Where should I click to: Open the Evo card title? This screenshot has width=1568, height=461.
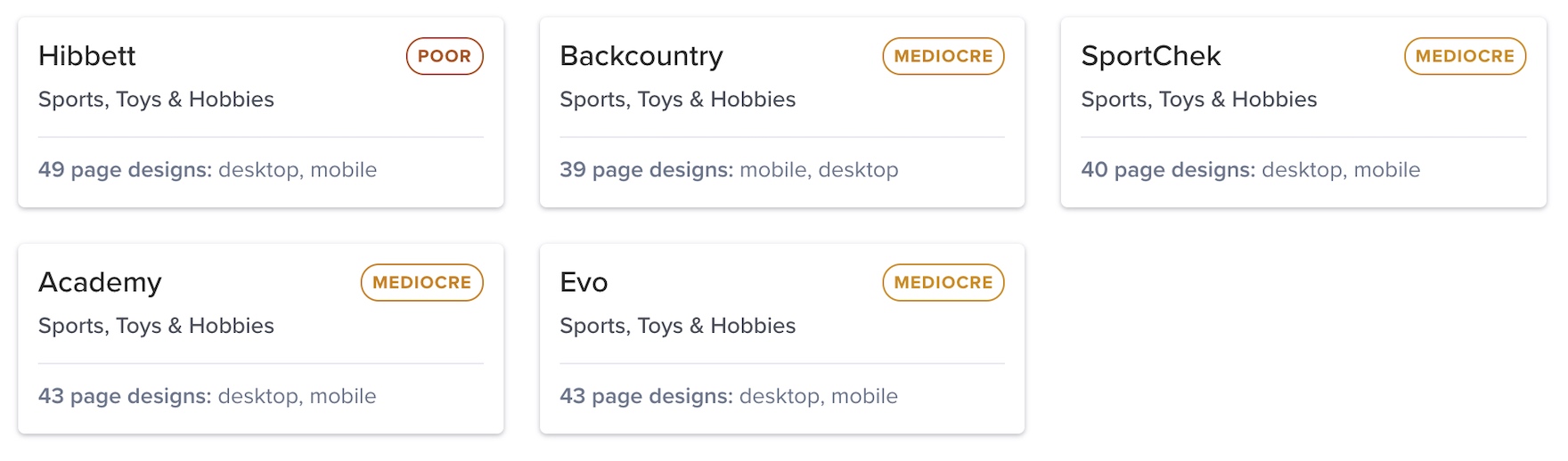point(584,283)
